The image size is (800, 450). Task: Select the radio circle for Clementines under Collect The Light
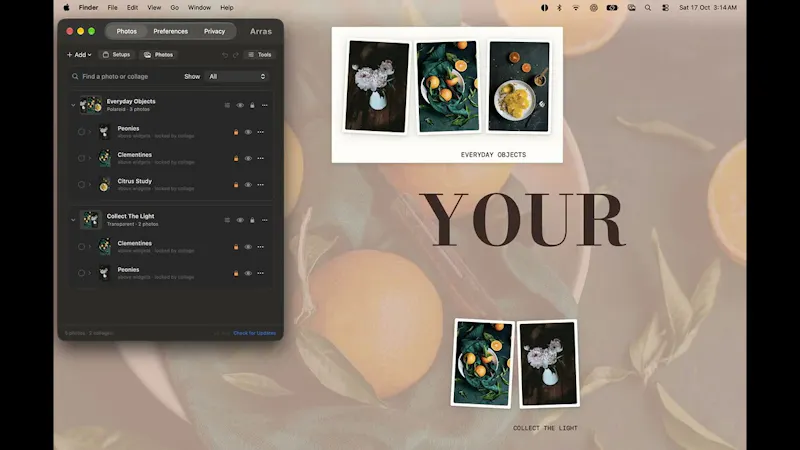(x=81, y=247)
